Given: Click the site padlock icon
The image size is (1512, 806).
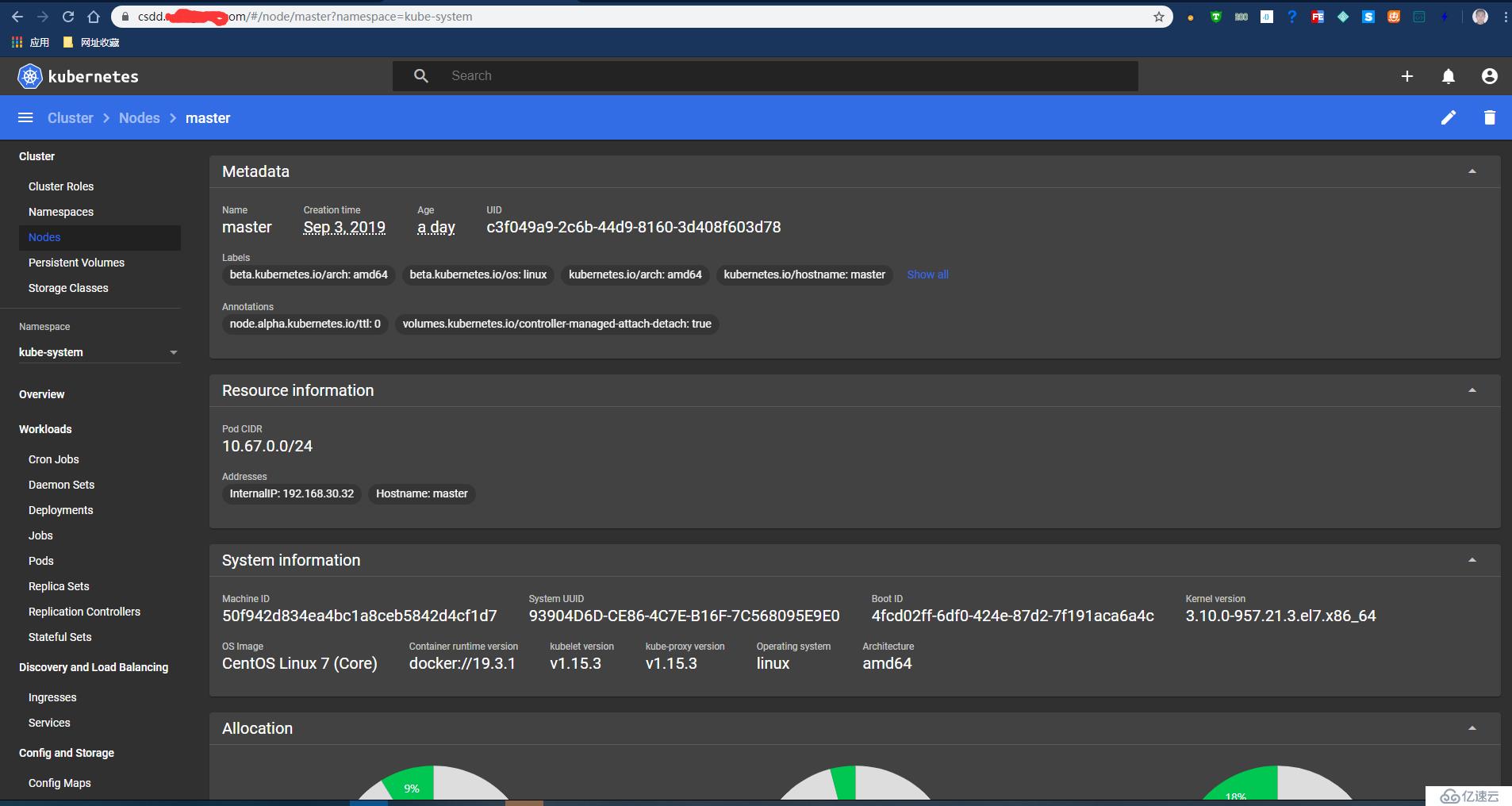Looking at the screenshot, I should [125, 16].
